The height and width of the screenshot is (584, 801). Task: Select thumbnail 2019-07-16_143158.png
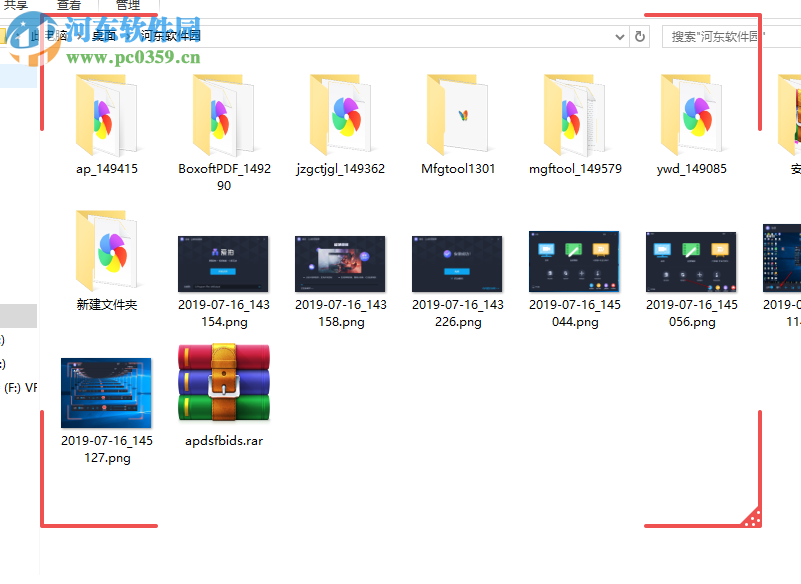tap(340, 264)
